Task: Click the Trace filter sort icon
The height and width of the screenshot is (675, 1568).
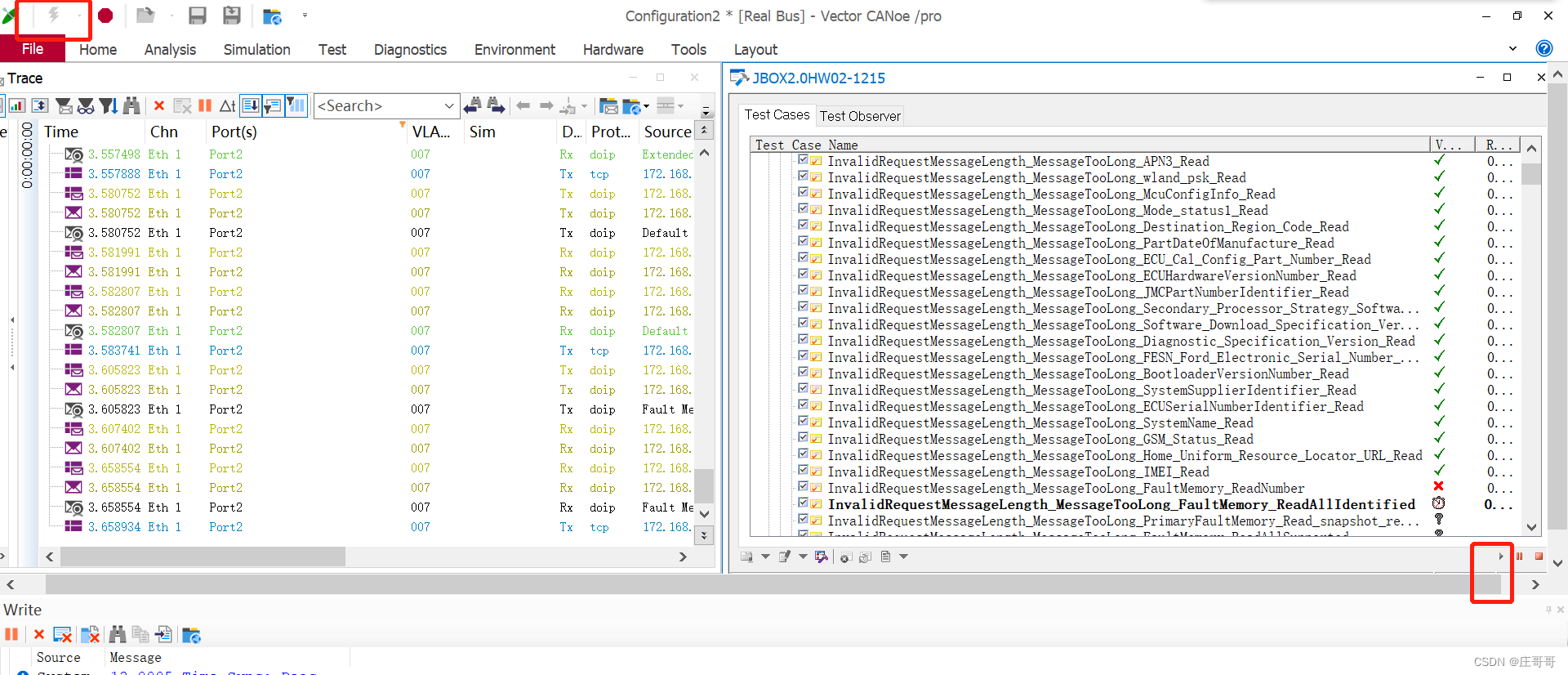Action: click(108, 105)
